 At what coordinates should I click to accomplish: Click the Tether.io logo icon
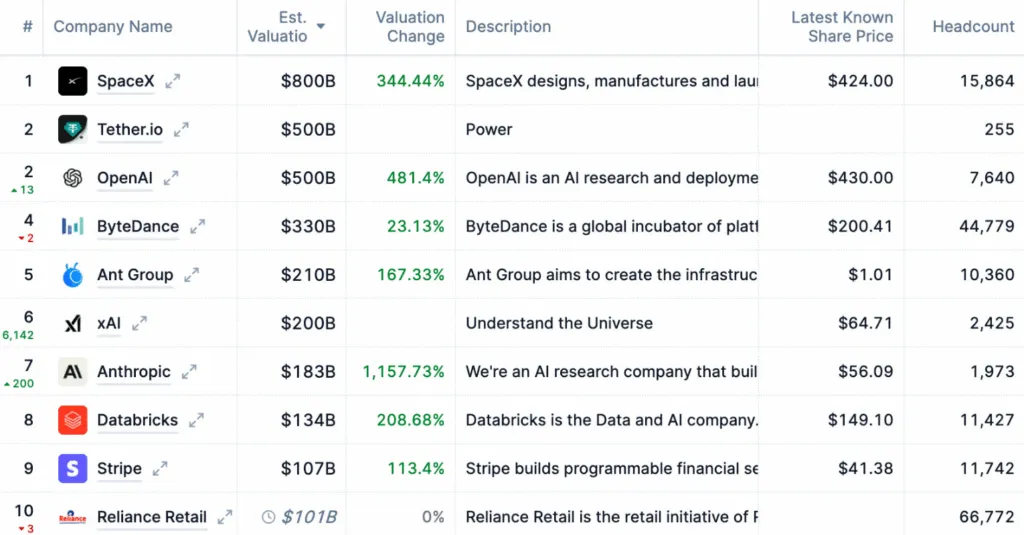[73, 129]
